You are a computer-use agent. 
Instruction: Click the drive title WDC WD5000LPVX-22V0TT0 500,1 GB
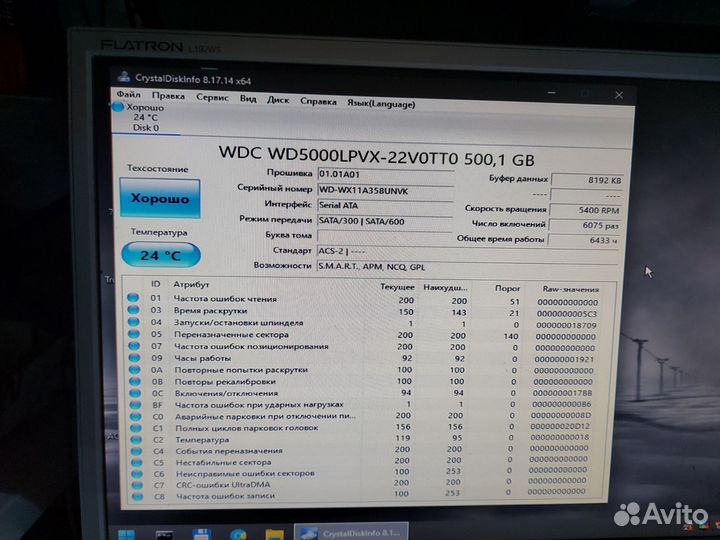(x=377, y=156)
